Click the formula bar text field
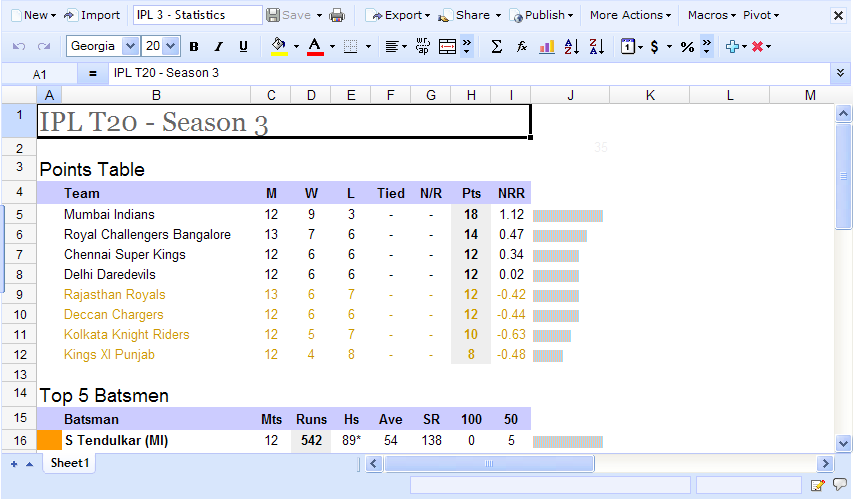 click(x=469, y=73)
